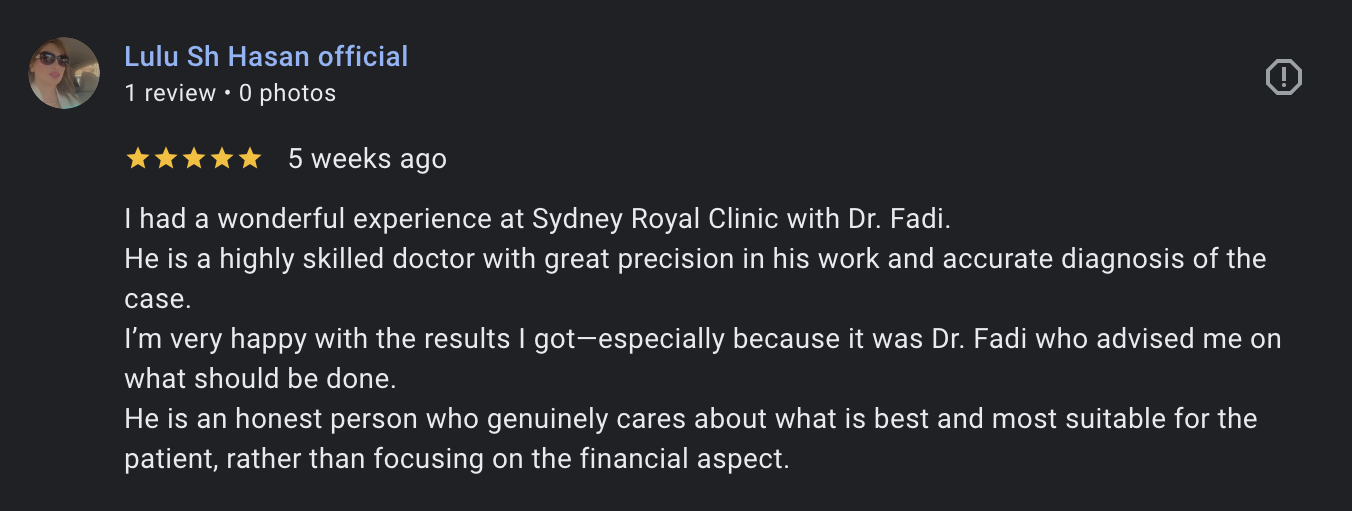1352x511 pixels.
Task: Open Lulu Sh Hasan's profile photo
Action: (x=64, y=73)
